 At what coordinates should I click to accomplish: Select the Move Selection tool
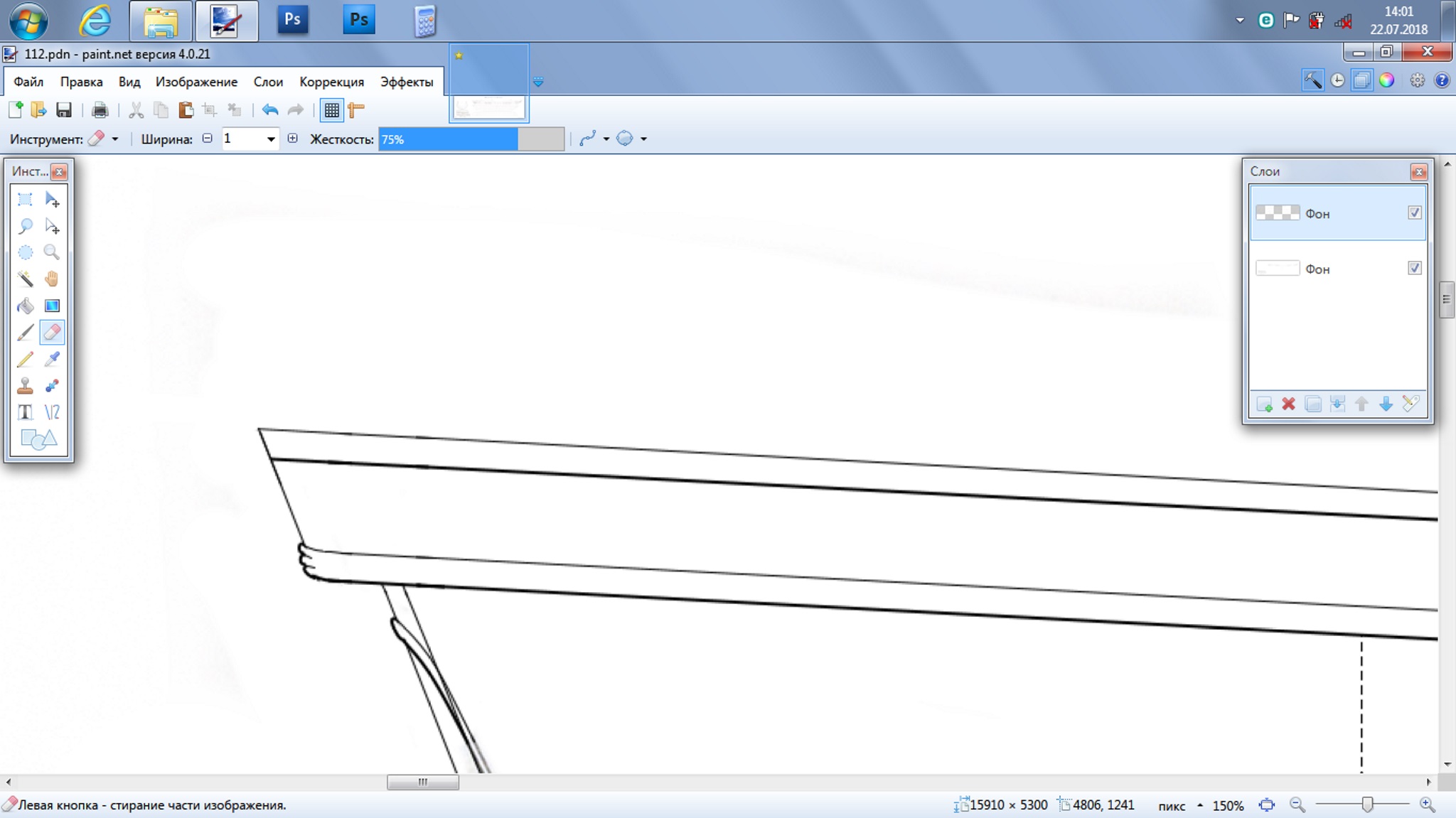52,226
